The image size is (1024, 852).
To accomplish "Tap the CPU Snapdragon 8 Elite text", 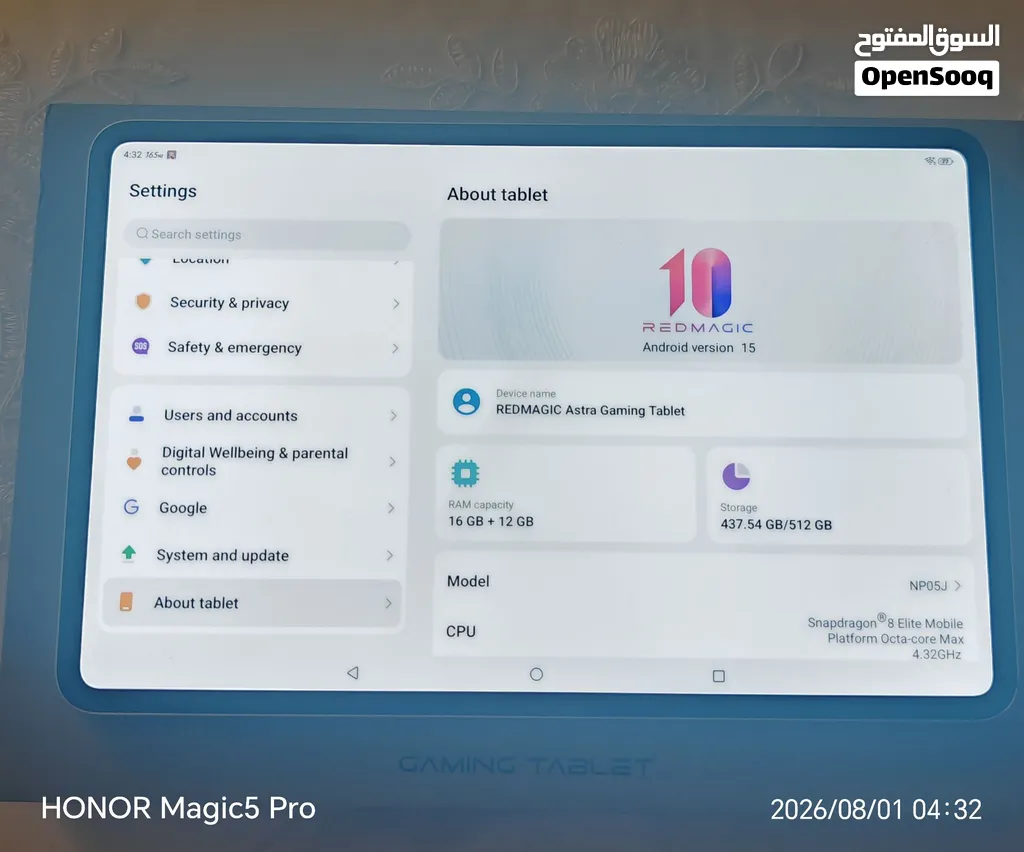I will 885,638.
